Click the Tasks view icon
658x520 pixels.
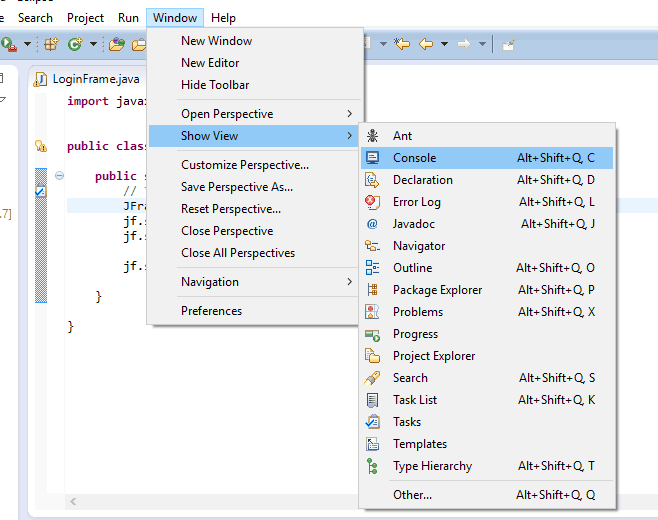coord(372,422)
